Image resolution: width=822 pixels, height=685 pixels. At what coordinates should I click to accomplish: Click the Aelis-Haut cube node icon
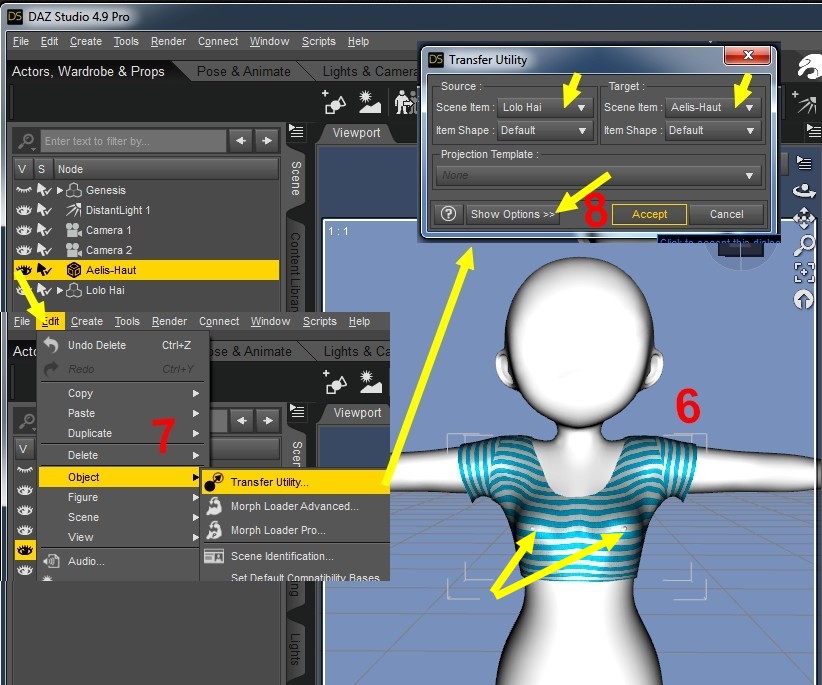(x=73, y=270)
